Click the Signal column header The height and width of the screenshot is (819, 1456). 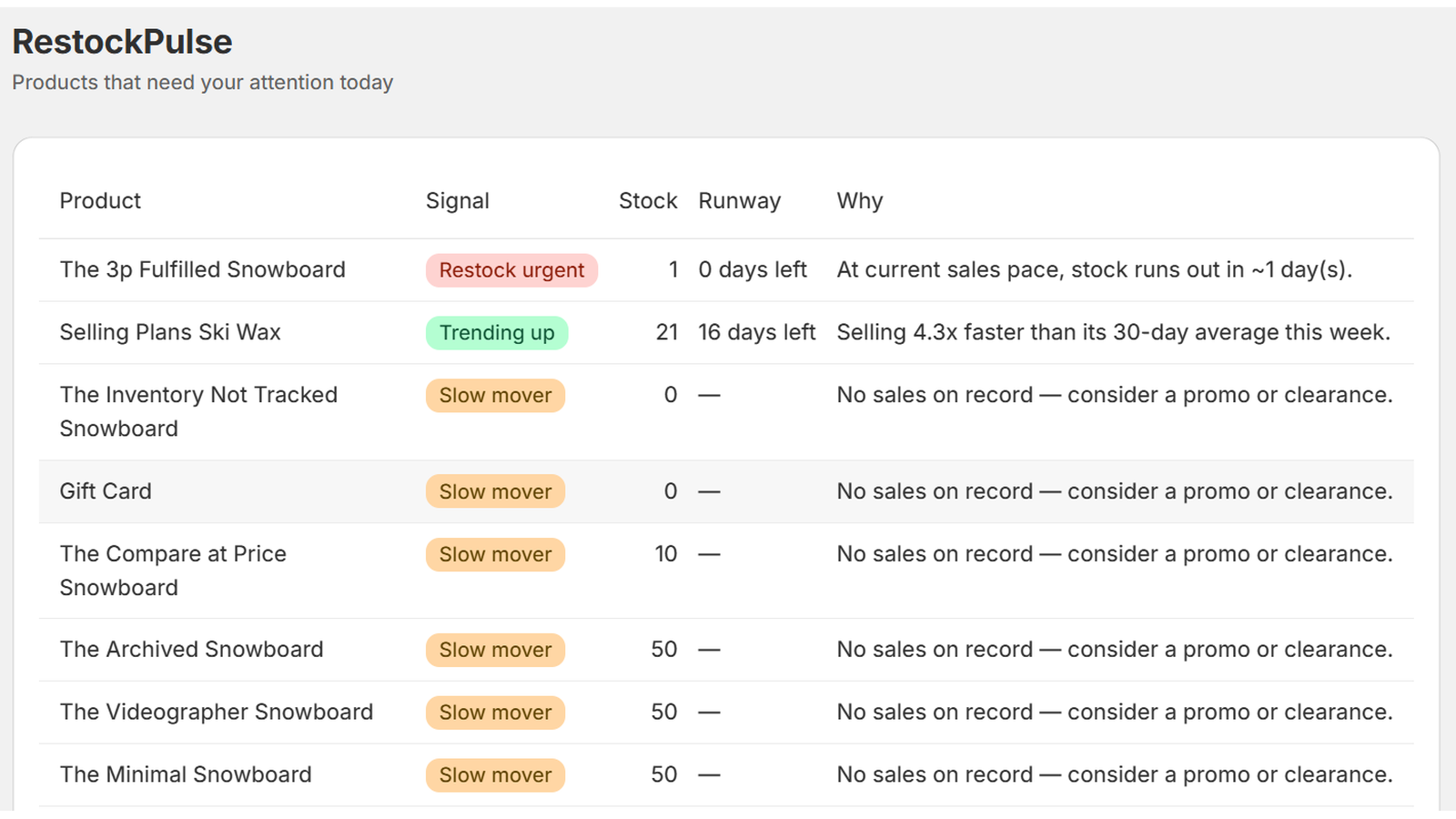pos(457,201)
